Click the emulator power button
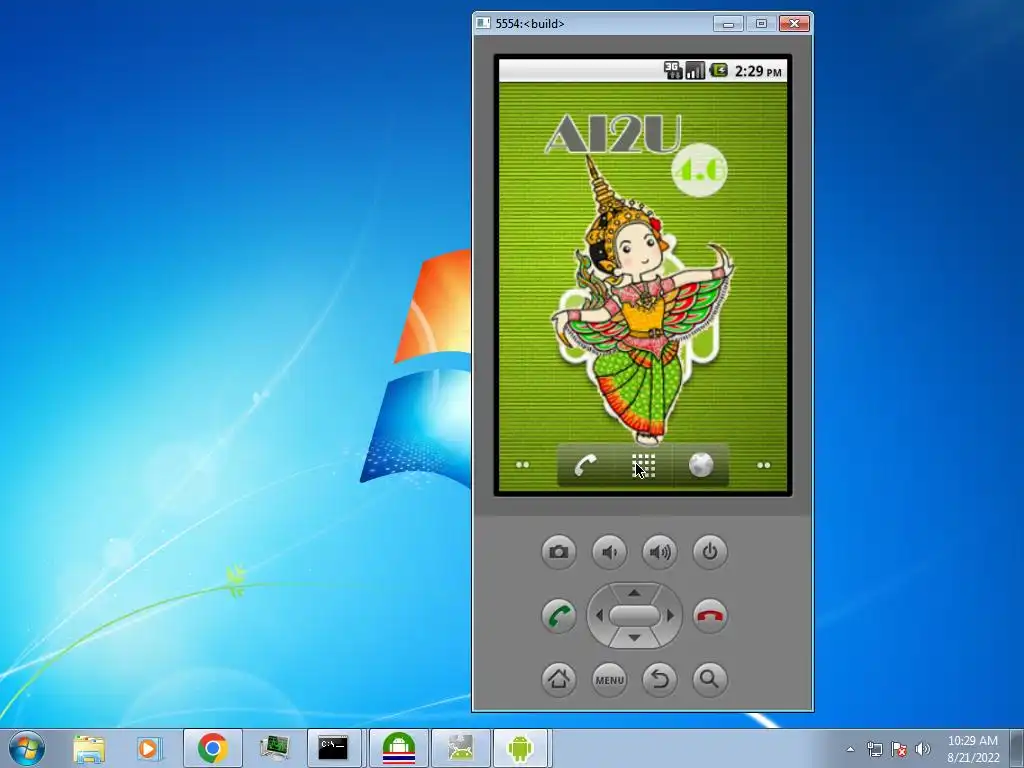Viewport: 1024px width, 768px height. [710, 552]
